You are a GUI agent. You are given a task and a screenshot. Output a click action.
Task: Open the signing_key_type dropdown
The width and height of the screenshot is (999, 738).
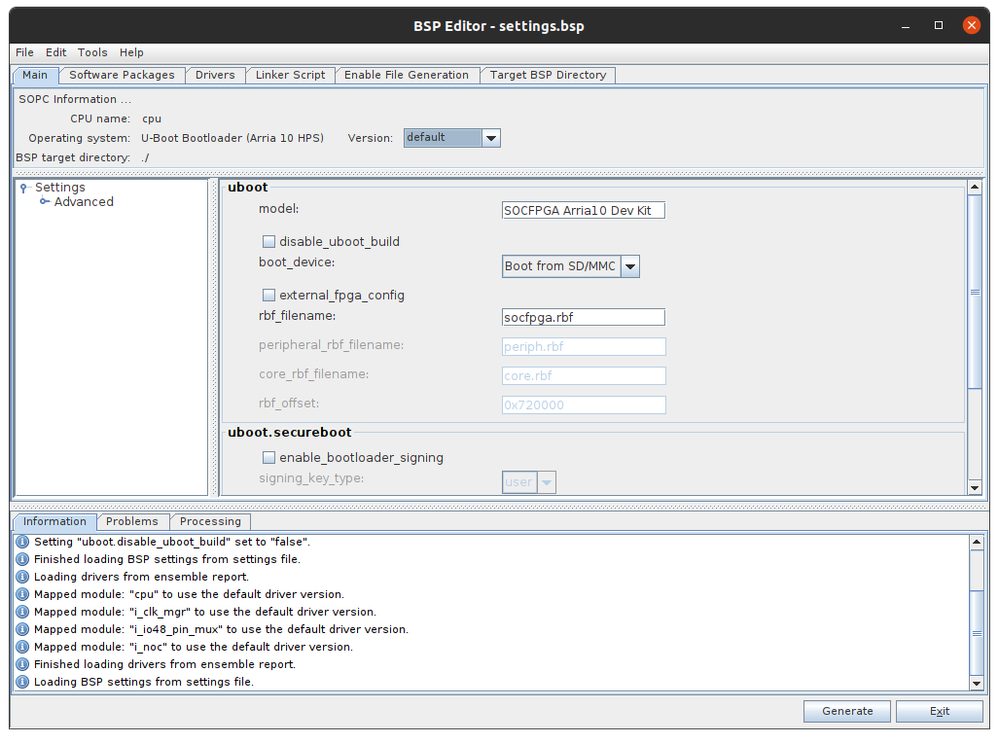tap(546, 482)
